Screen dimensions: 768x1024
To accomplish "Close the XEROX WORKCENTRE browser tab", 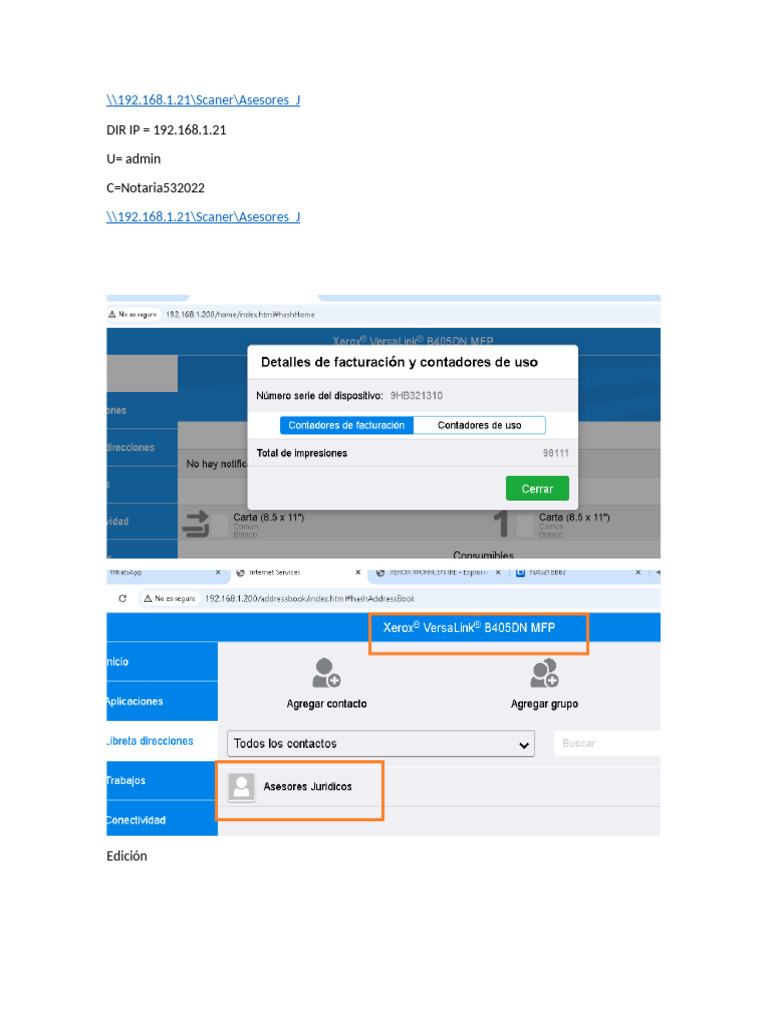I will click(498, 573).
